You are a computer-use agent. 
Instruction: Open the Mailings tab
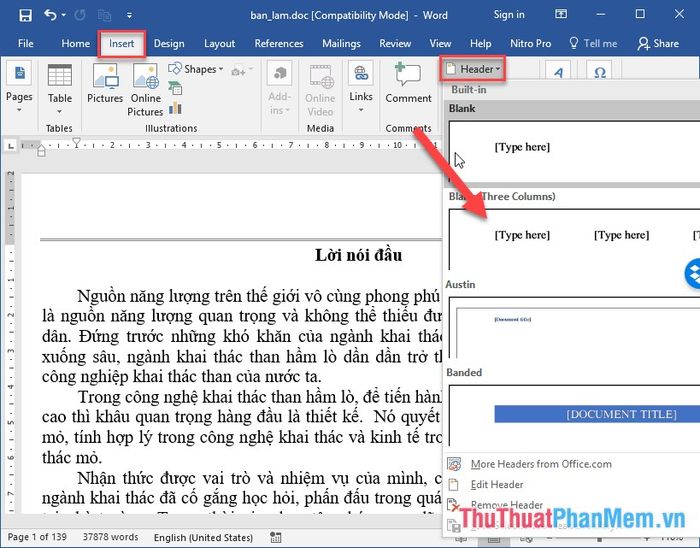pyautogui.click(x=341, y=44)
